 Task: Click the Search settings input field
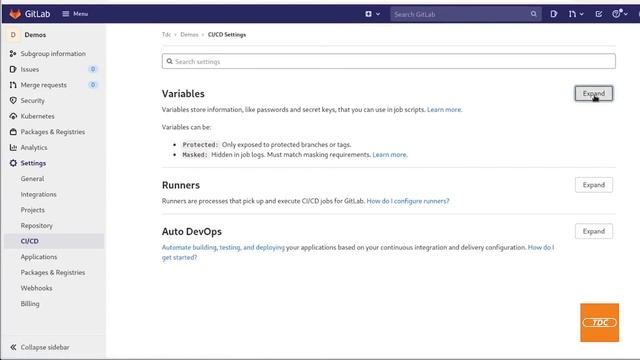(x=389, y=61)
